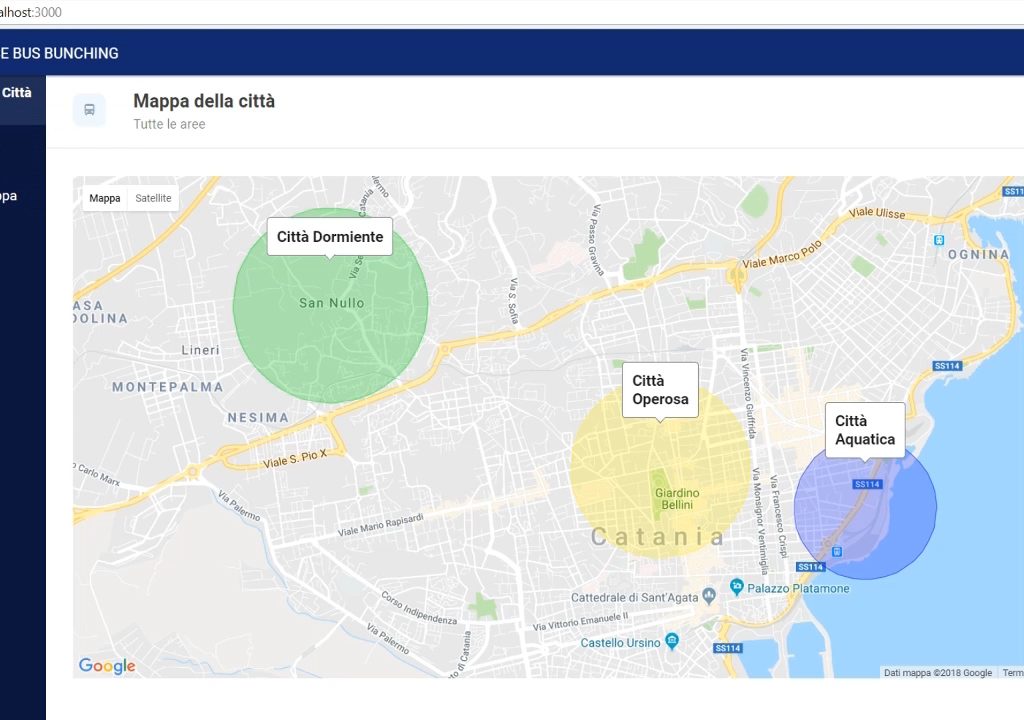
Task: Click the train station icon near Ognina
Action: tap(939, 240)
